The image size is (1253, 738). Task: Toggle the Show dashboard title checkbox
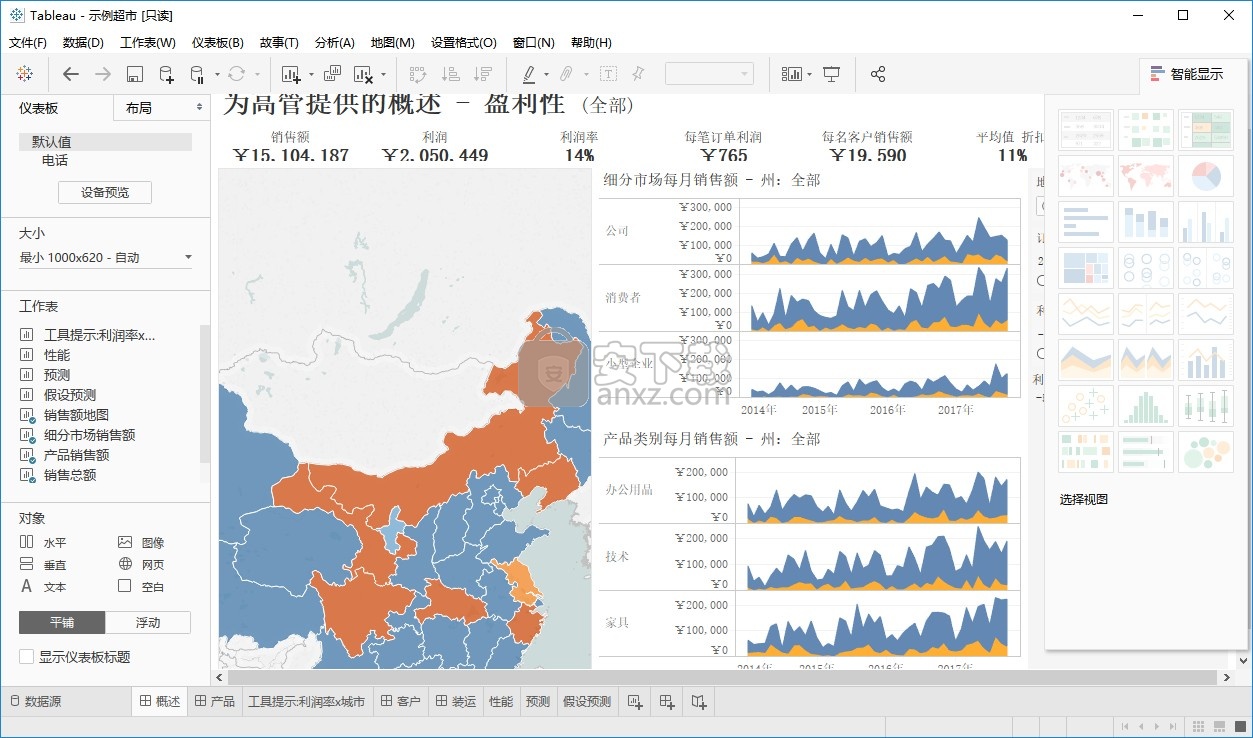point(27,656)
